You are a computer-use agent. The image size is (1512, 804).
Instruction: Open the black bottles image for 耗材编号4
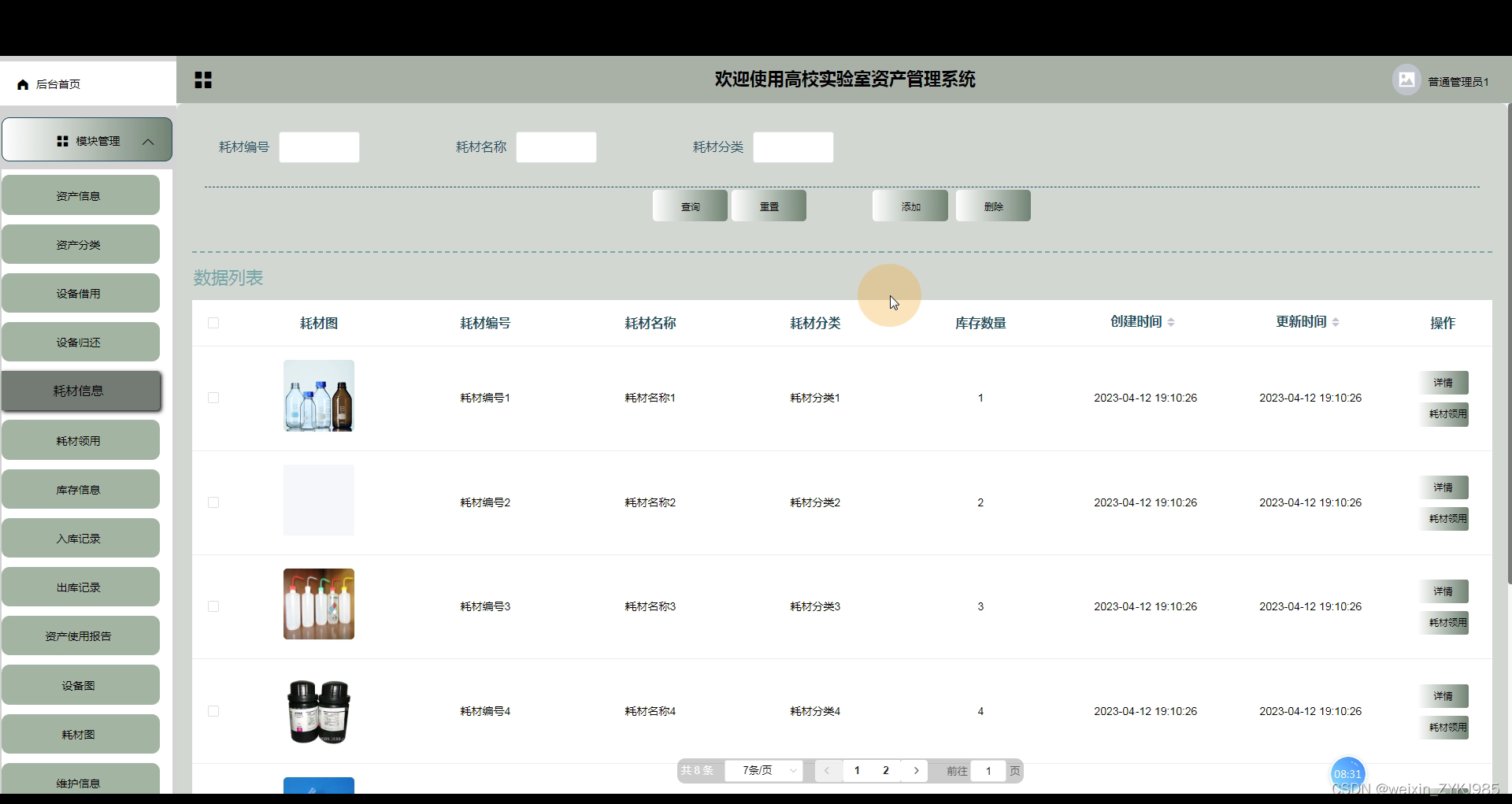coord(319,711)
